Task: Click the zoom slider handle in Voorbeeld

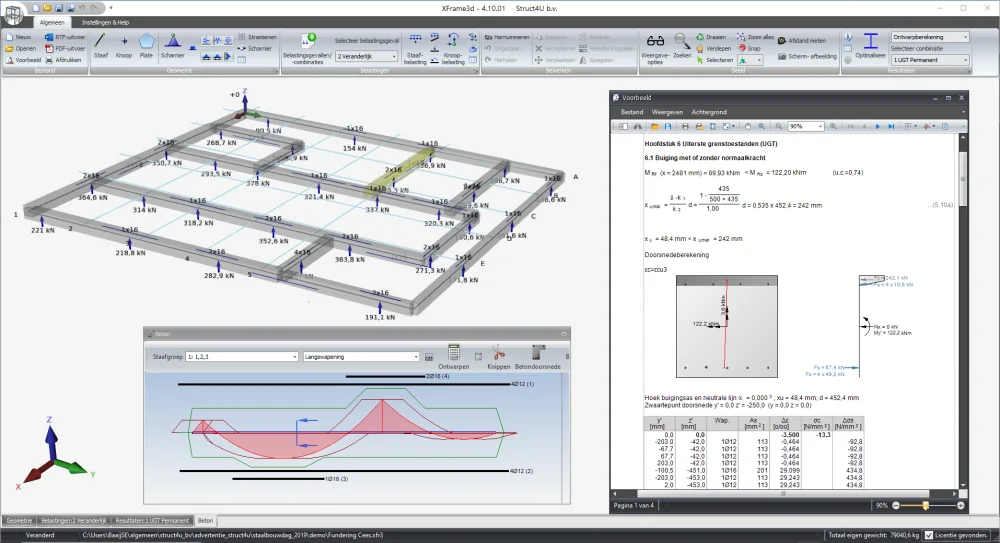Action: point(925,505)
